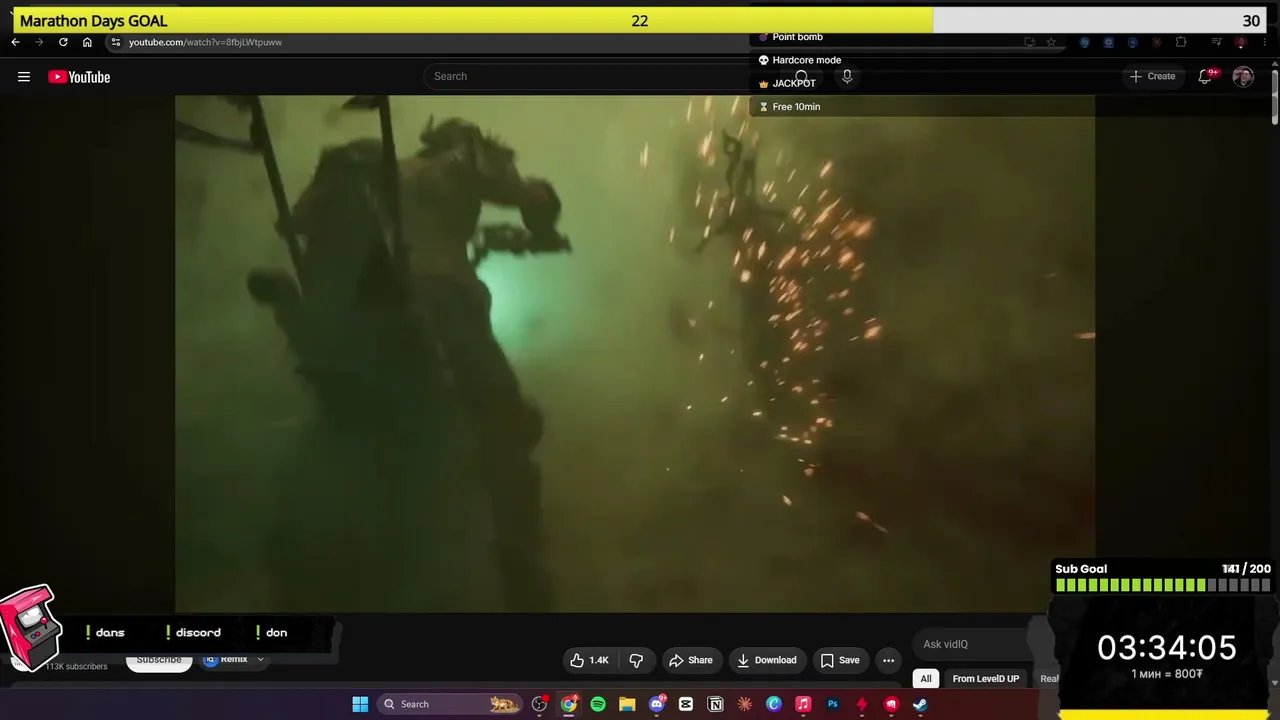Open the Claude app from the taskbar
The height and width of the screenshot is (720, 1280).
point(744,704)
